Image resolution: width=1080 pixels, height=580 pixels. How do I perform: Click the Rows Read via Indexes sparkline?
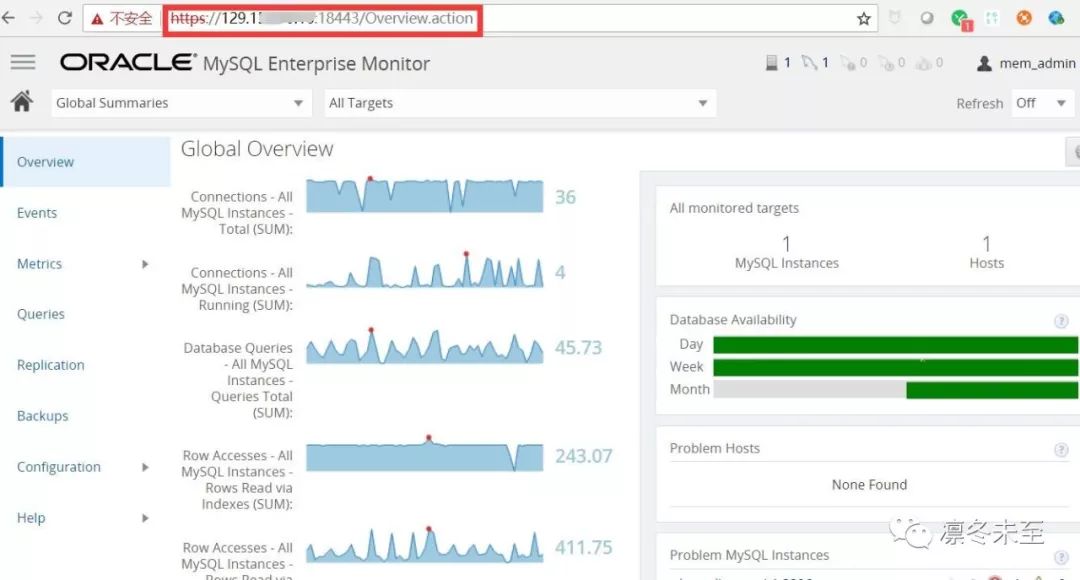coord(424,454)
